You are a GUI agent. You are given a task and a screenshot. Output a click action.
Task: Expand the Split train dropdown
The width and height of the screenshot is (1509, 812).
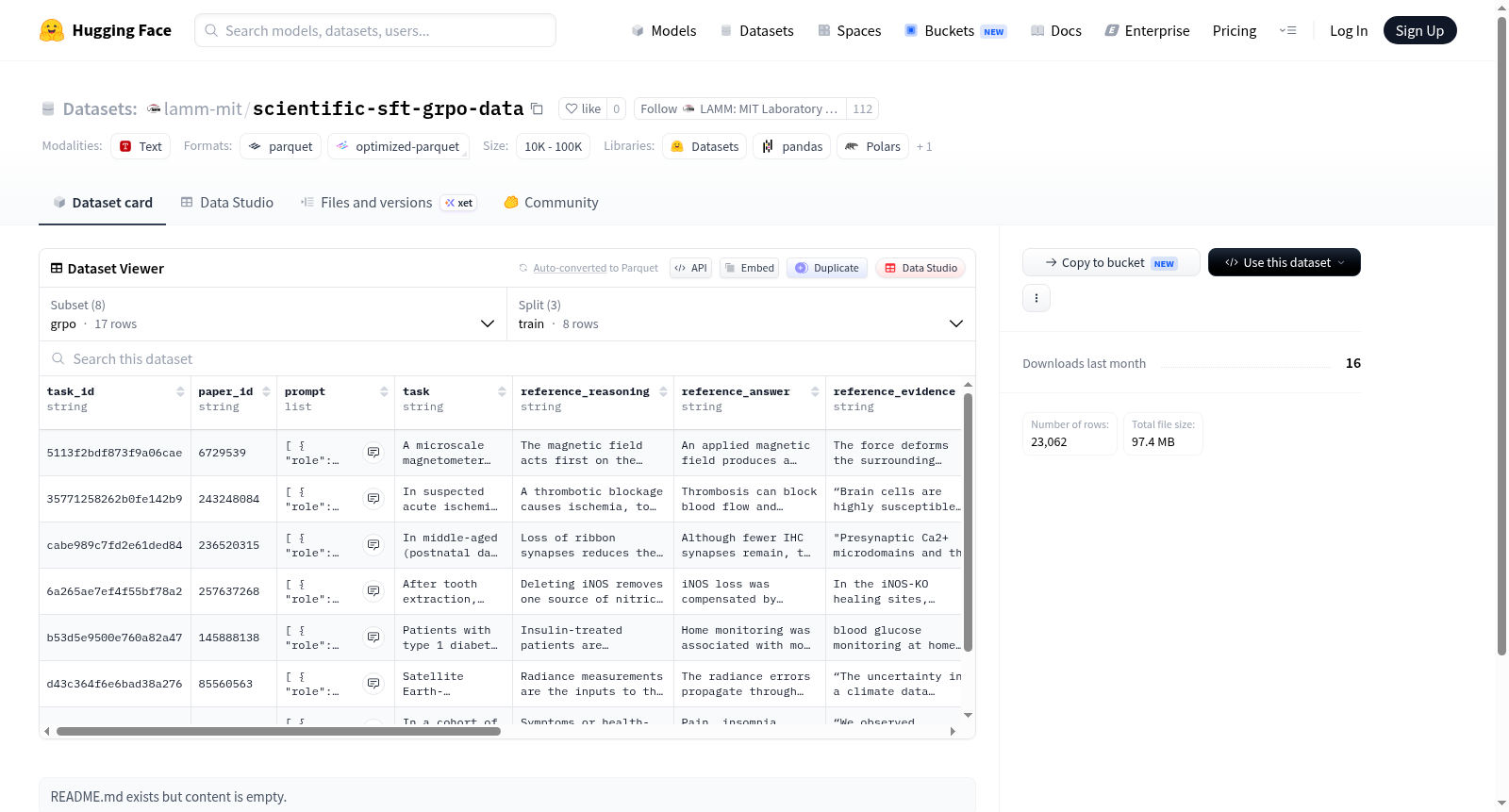click(x=741, y=314)
